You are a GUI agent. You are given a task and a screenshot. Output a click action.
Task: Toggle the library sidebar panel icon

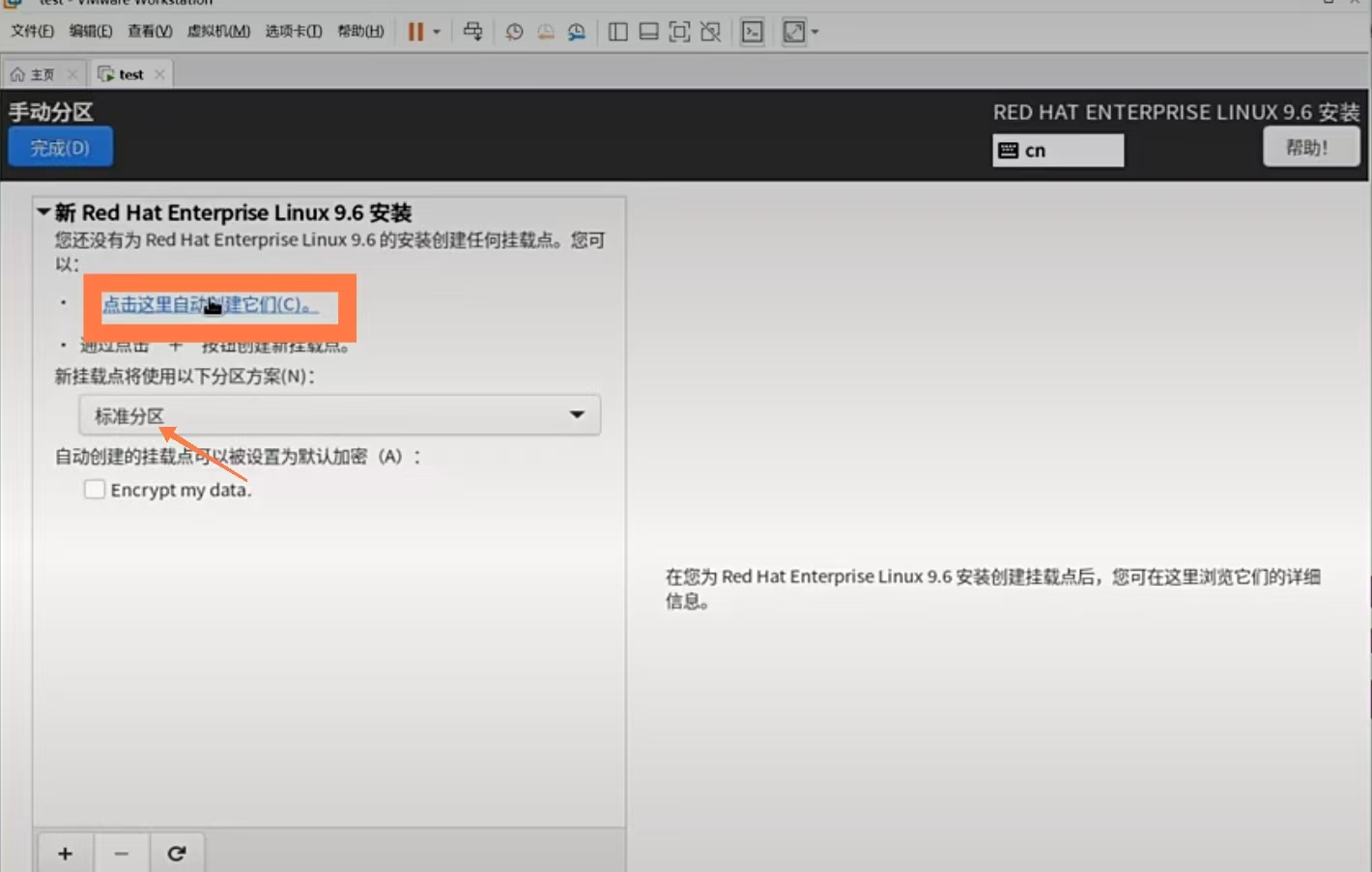pyautogui.click(x=618, y=32)
